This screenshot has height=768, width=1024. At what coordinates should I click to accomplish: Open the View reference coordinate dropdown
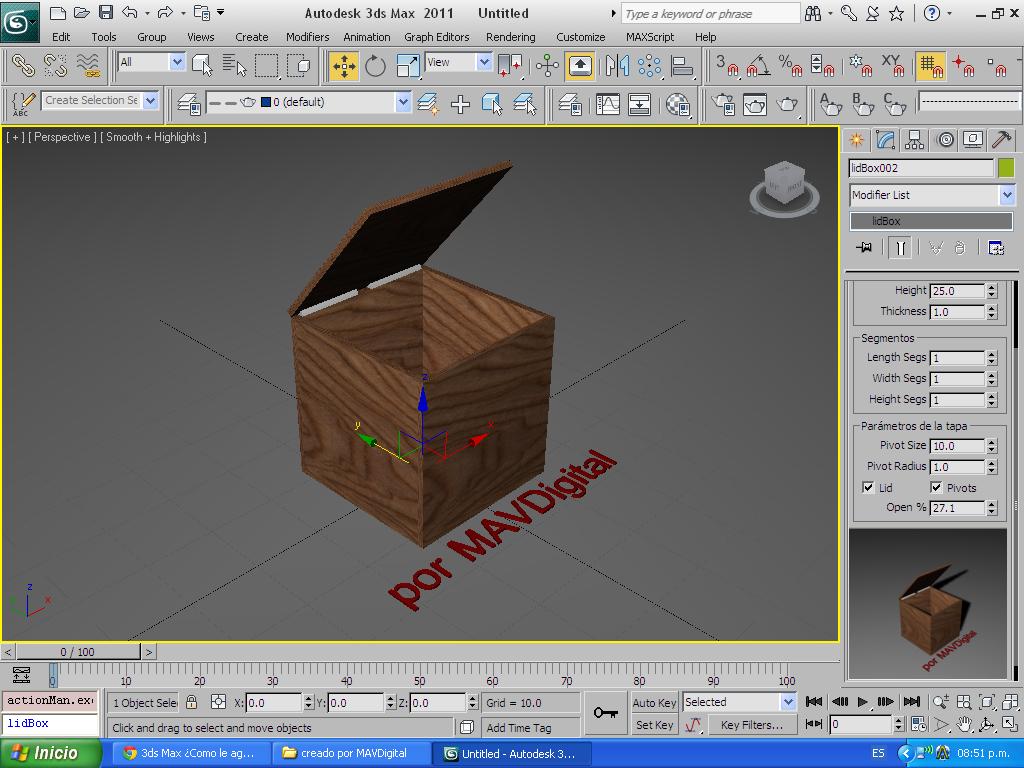(458, 62)
